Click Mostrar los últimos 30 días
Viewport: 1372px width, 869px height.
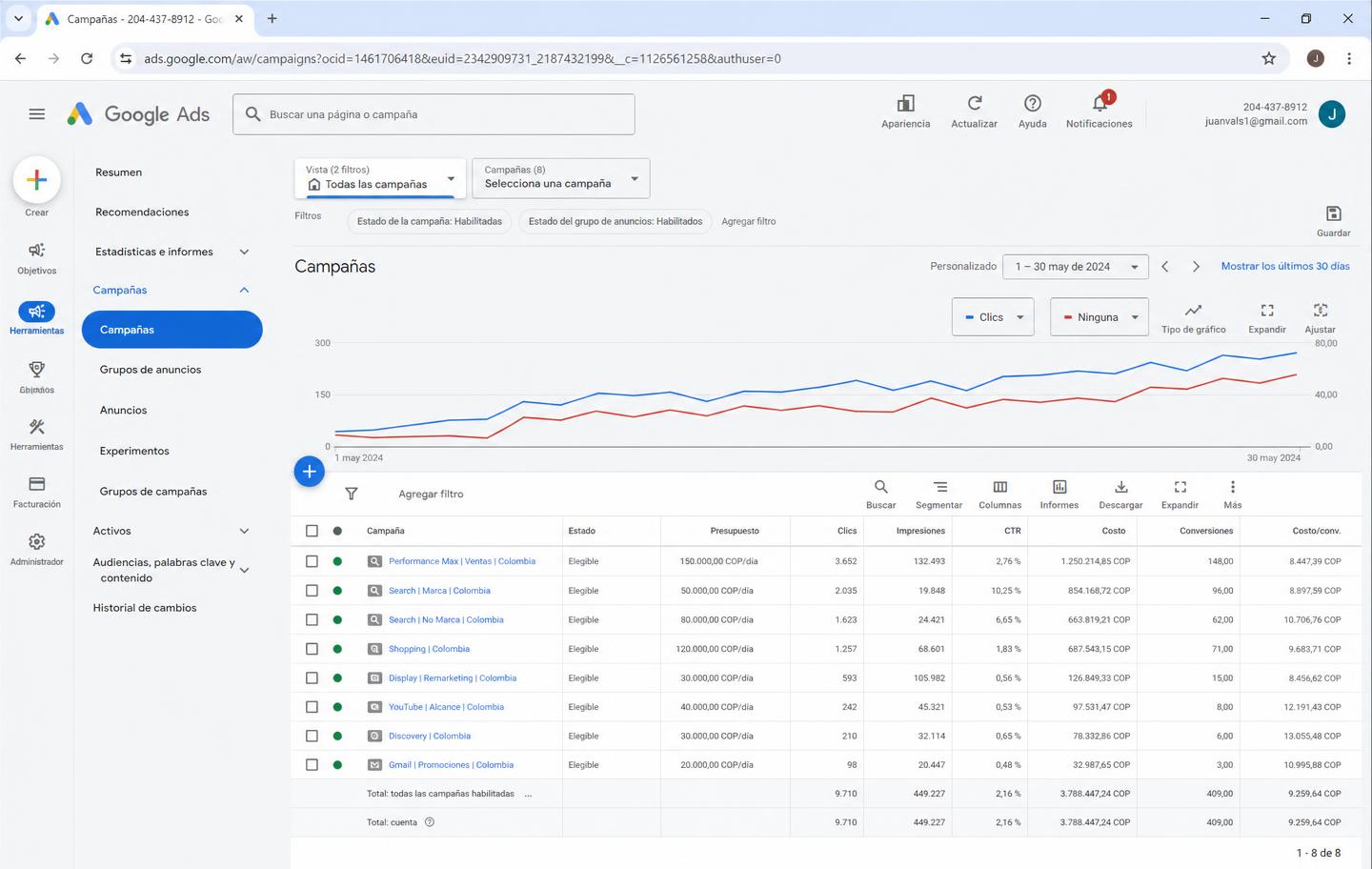tap(1285, 267)
